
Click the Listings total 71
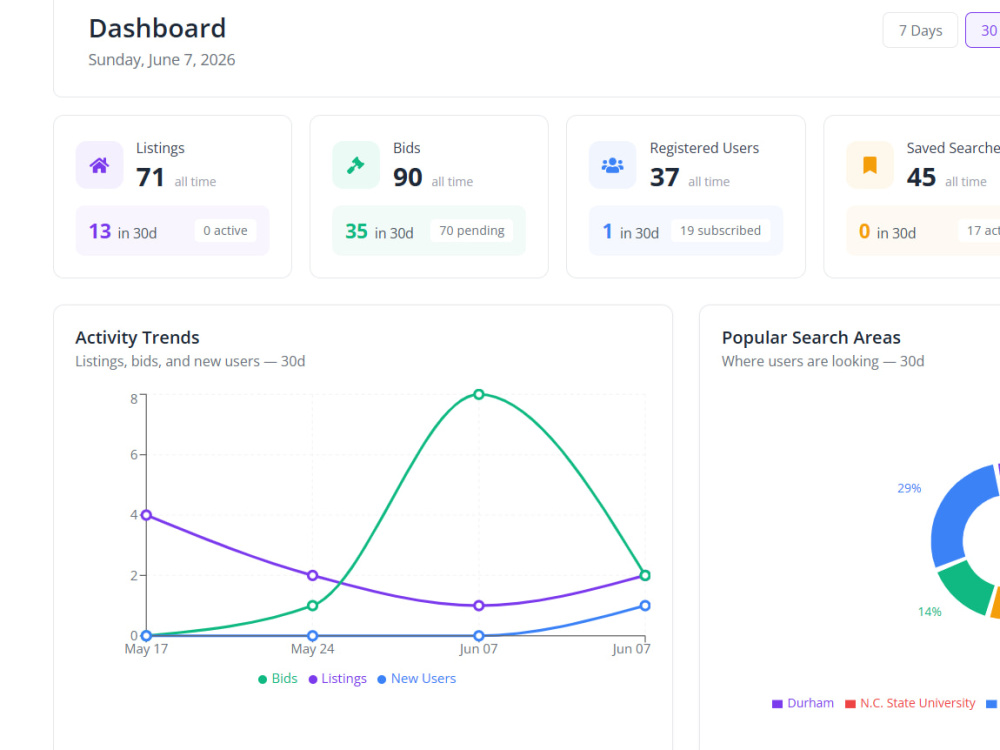[x=150, y=177]
